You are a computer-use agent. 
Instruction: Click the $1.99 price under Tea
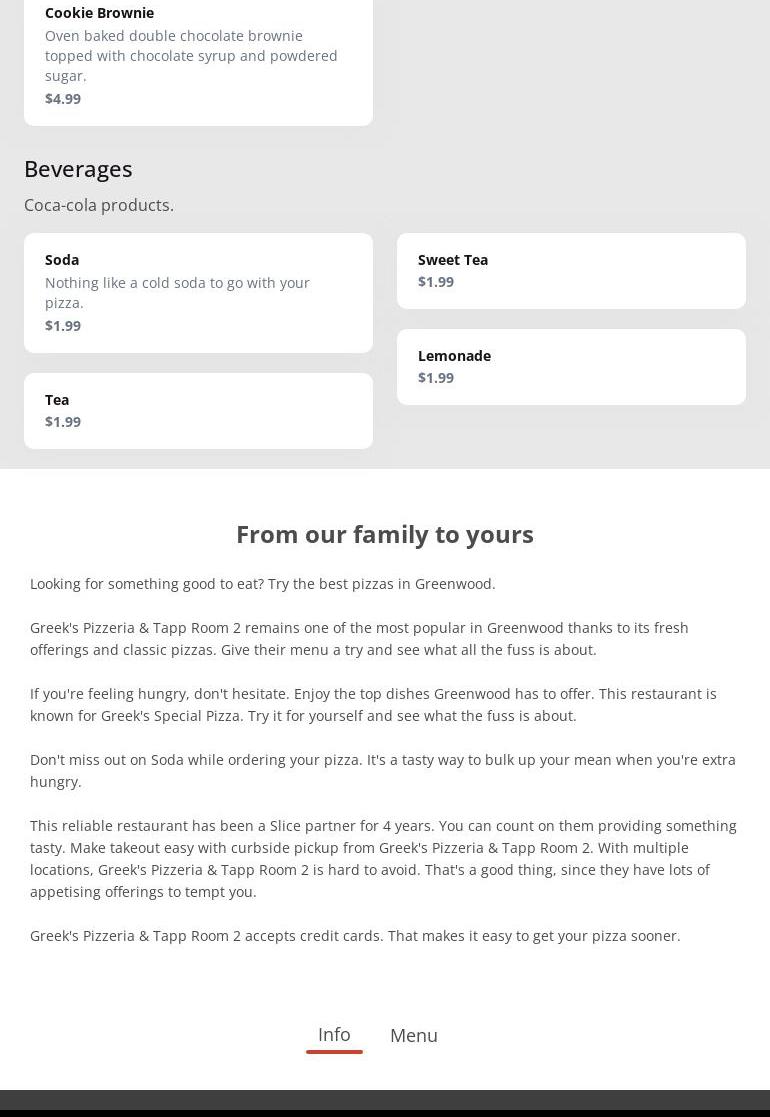pos(63,422)
